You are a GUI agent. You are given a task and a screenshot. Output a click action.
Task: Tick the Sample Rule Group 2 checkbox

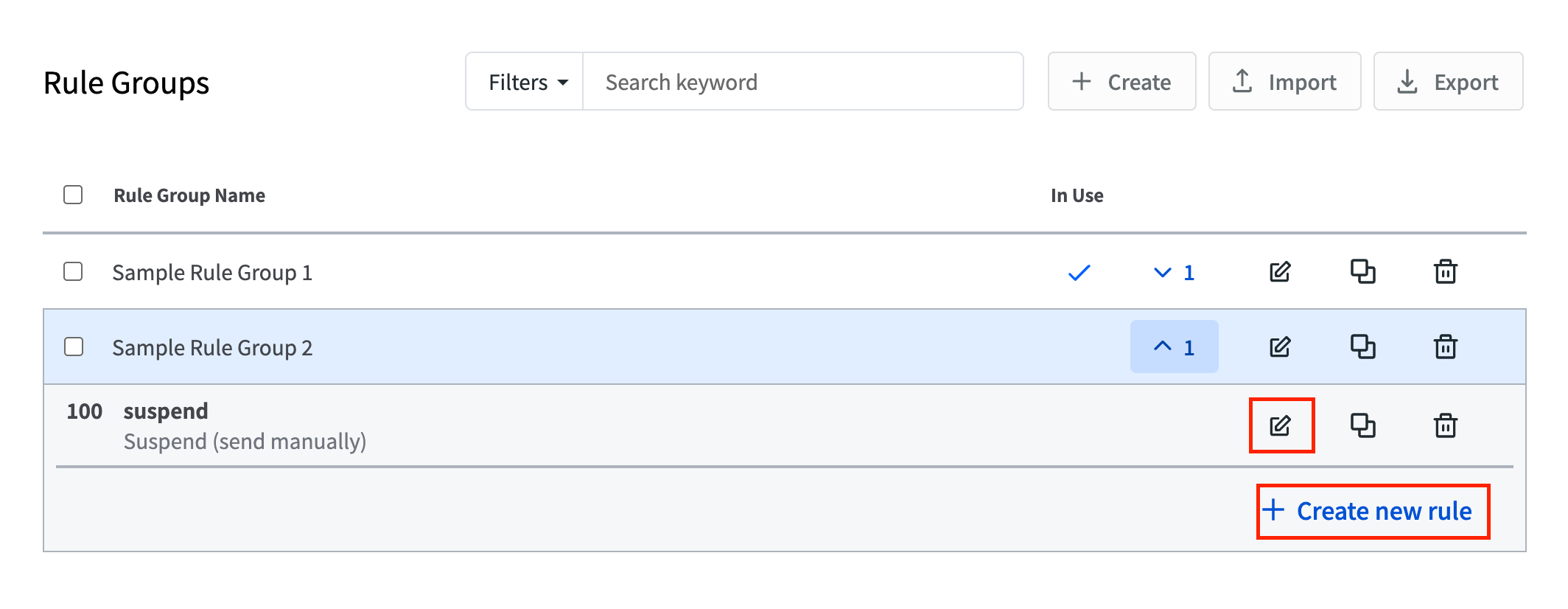(73, 347)
